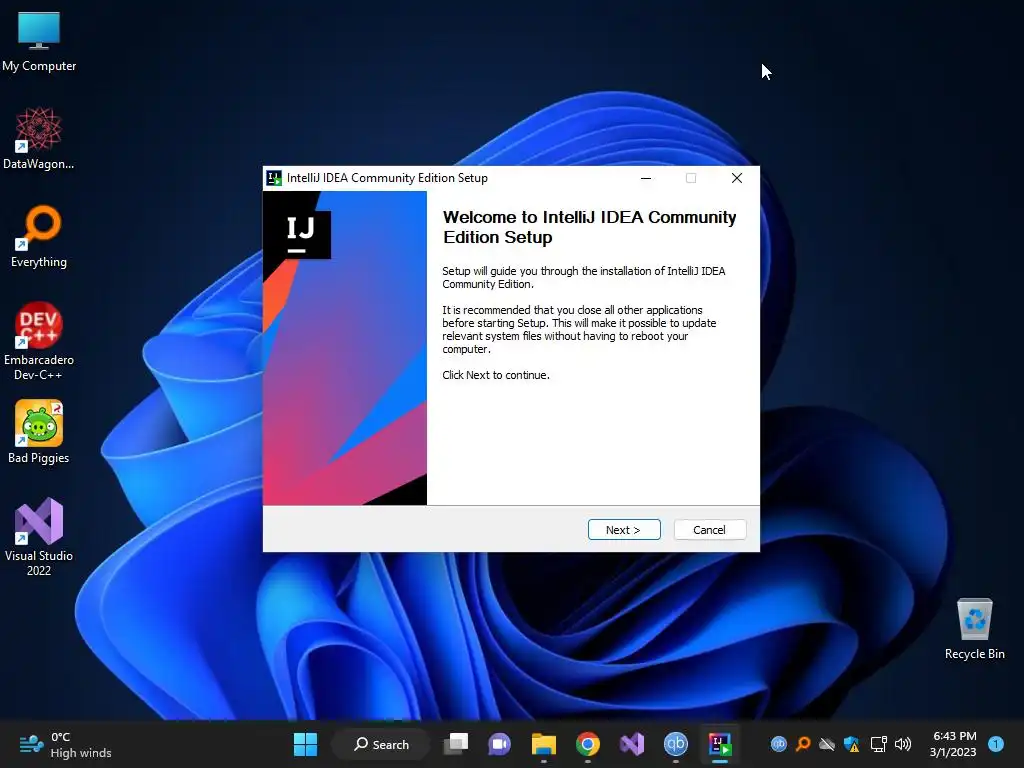
Task: Open qBittorrent from the taskbar
Action: (x=675, y=744)
